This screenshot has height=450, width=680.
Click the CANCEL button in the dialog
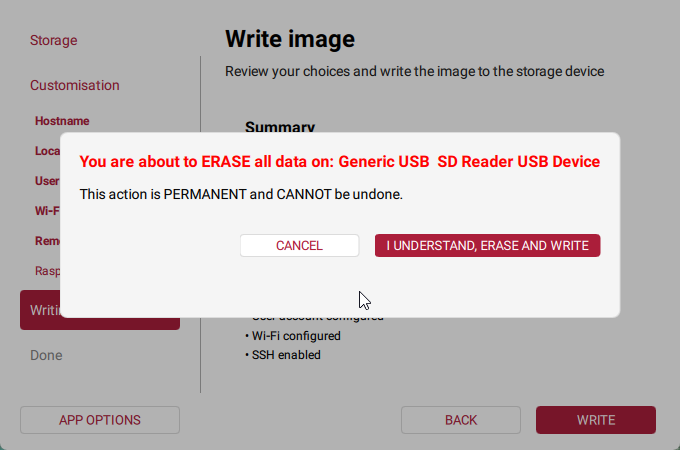[x=299, y=246]
